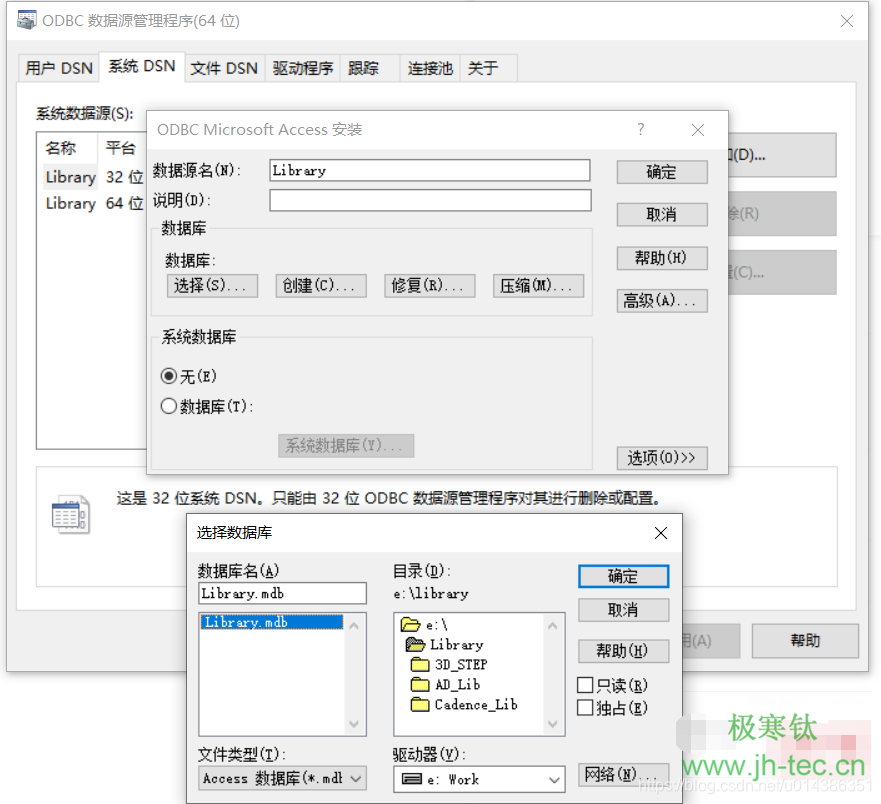Select the 数据库(T) radio button
The width and height of the screenshot is (881, 804).
169,407
